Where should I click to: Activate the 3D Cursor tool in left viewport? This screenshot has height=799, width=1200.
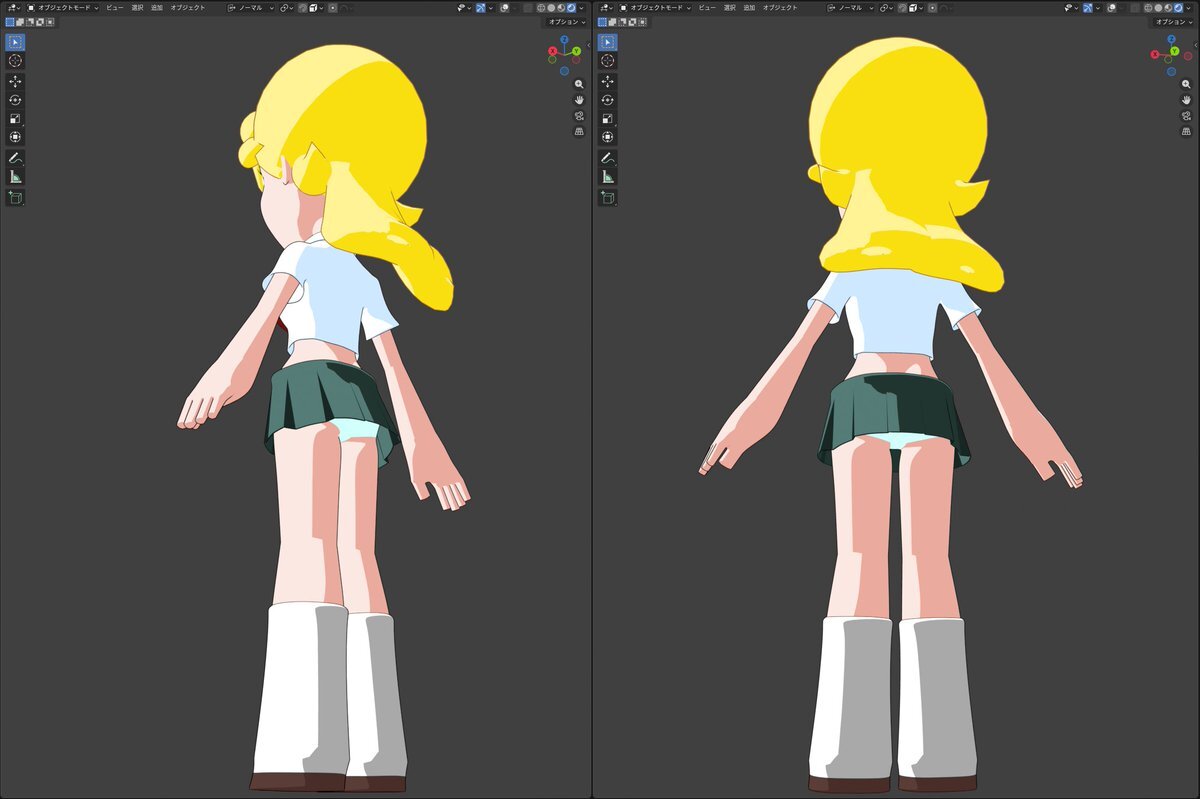15,61
